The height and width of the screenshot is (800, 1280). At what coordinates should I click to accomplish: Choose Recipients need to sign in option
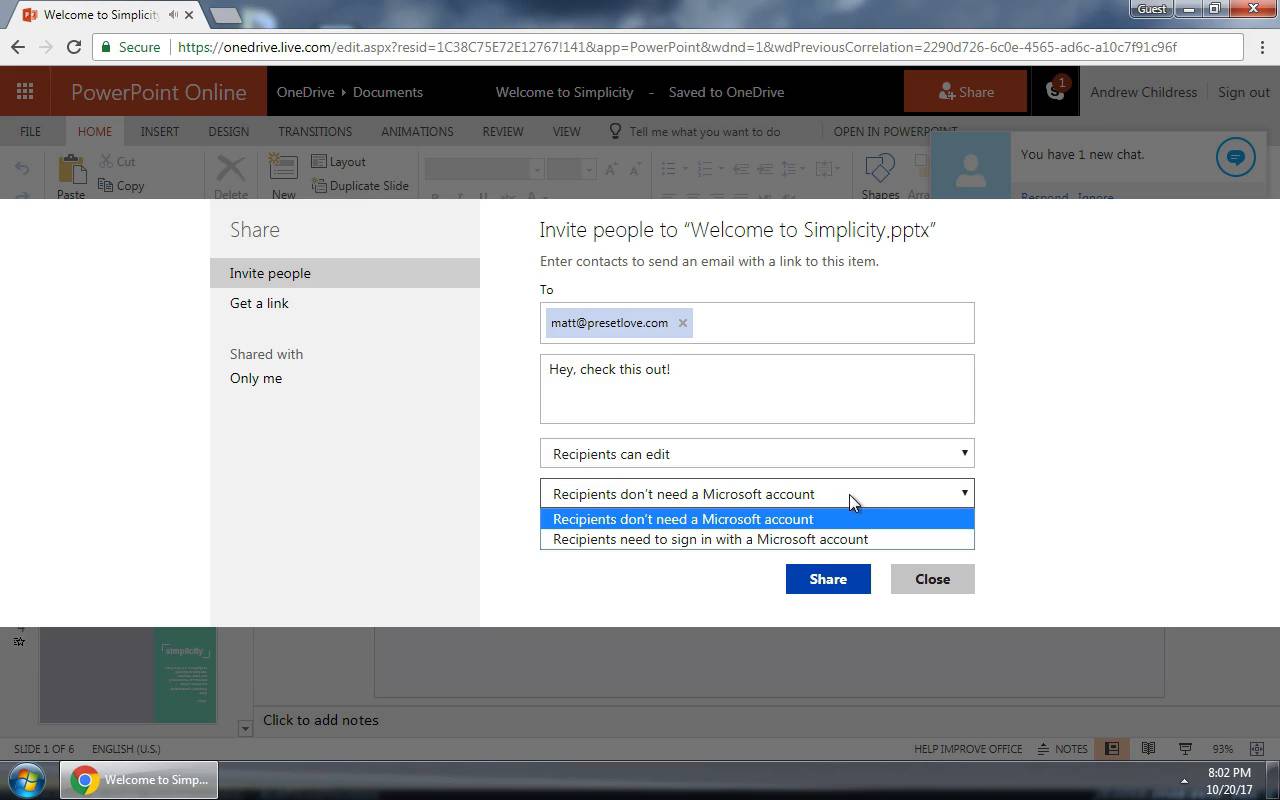[x=757, y=539]
